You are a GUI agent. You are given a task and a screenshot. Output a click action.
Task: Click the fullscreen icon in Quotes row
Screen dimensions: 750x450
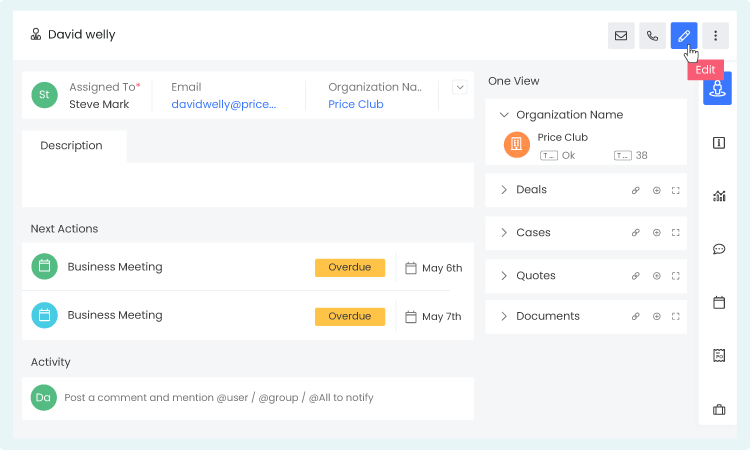(x=676, y=276)
